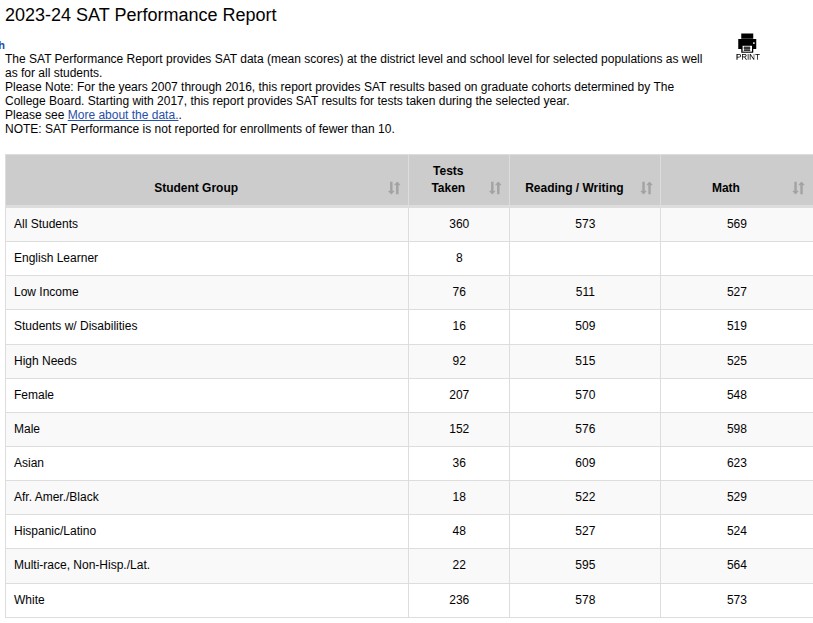Select the Hispanic/Latino row label
The height and width of the screenshot is (623, 813).
(55, 531)
